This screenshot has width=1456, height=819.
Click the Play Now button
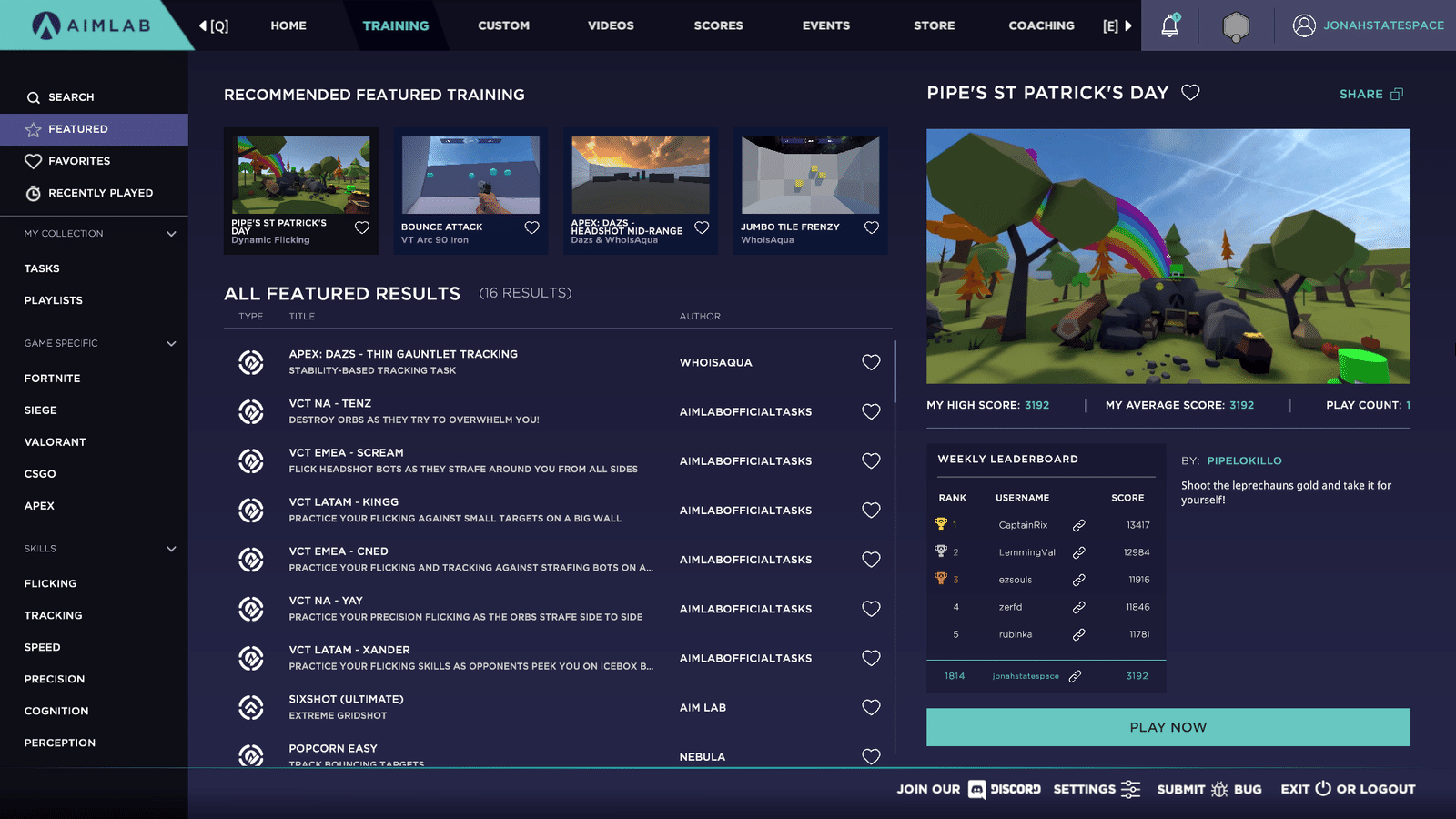click(1168, 727)
